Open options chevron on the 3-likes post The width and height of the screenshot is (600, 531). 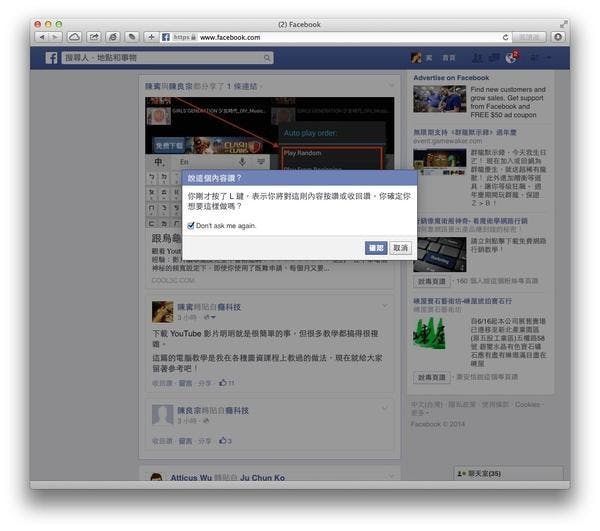[x=385, y=408]
